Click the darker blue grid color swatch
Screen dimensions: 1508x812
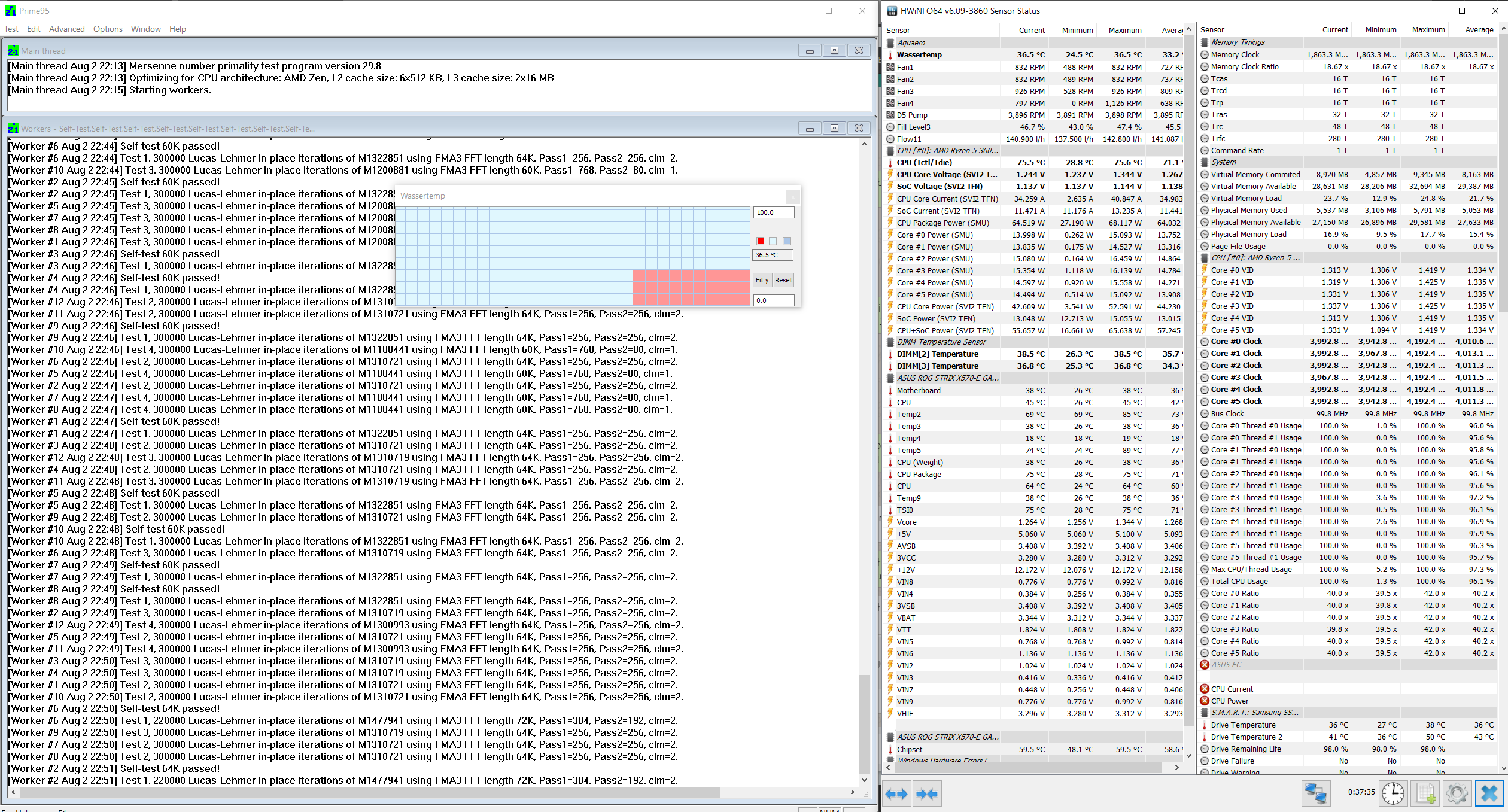(786, 241)
